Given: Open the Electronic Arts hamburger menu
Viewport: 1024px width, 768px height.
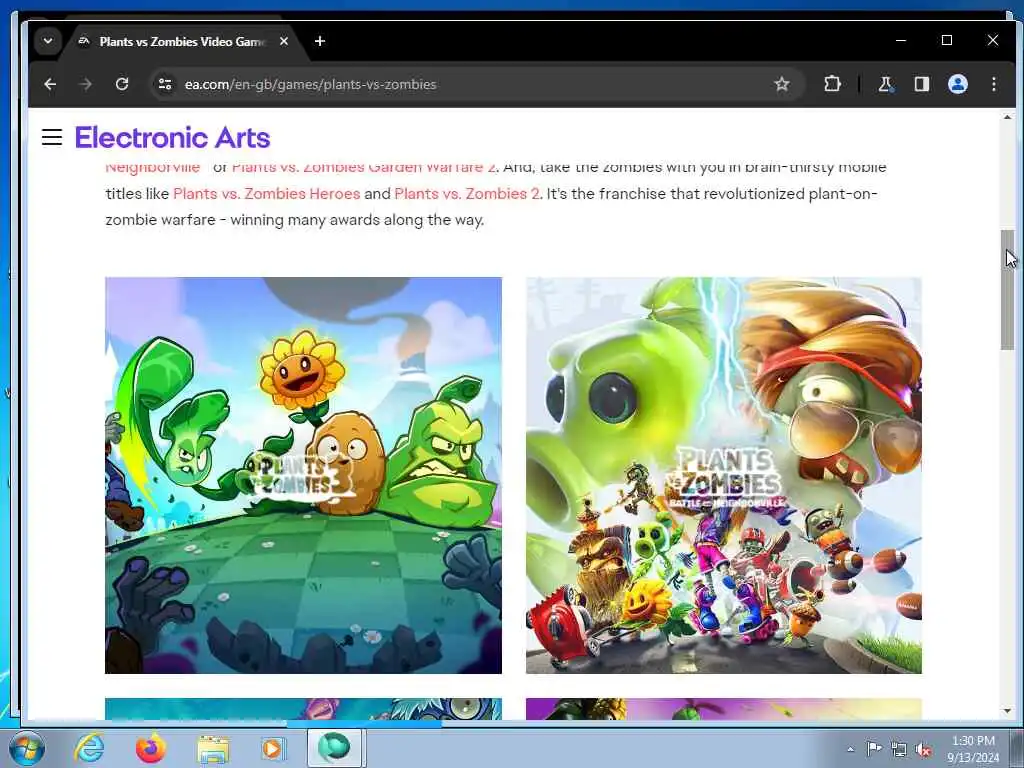Looking at the screenshot, I should pos(52,137).
